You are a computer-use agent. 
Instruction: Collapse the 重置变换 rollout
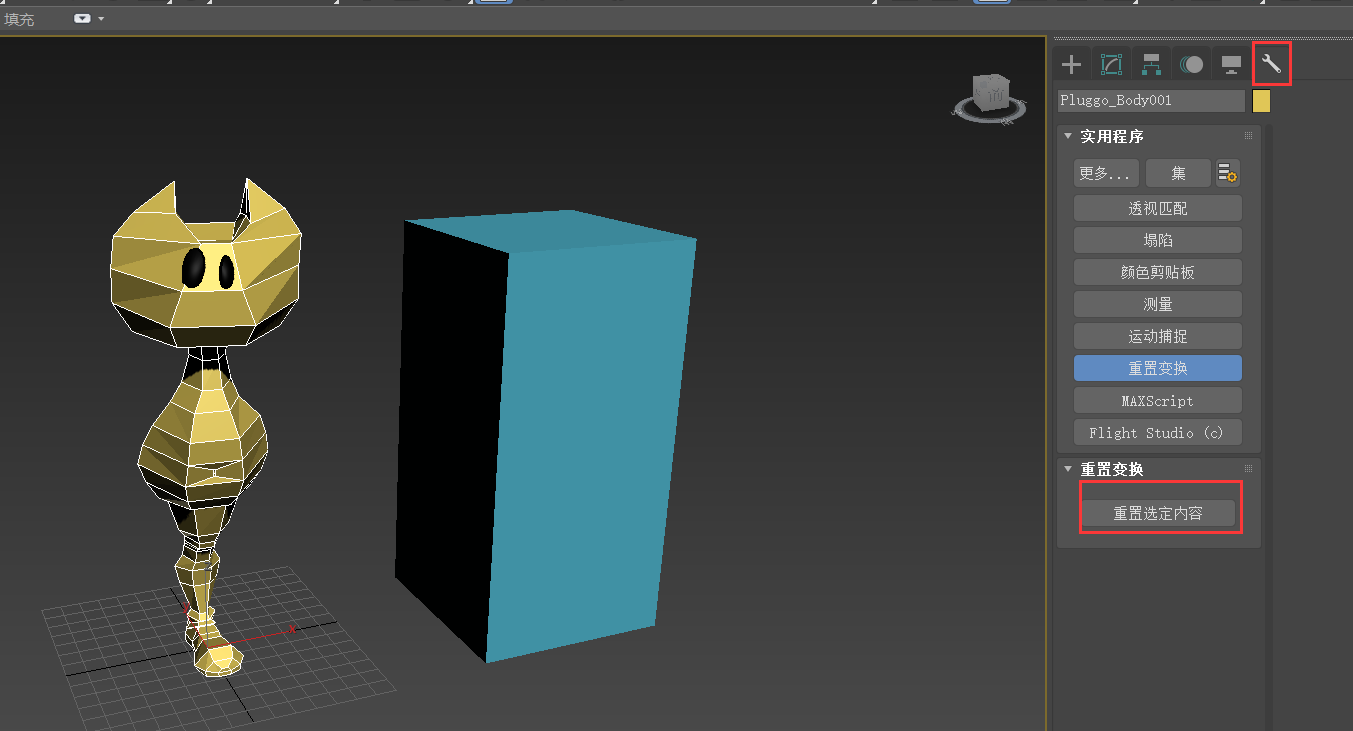click(x=1067, y=468)
